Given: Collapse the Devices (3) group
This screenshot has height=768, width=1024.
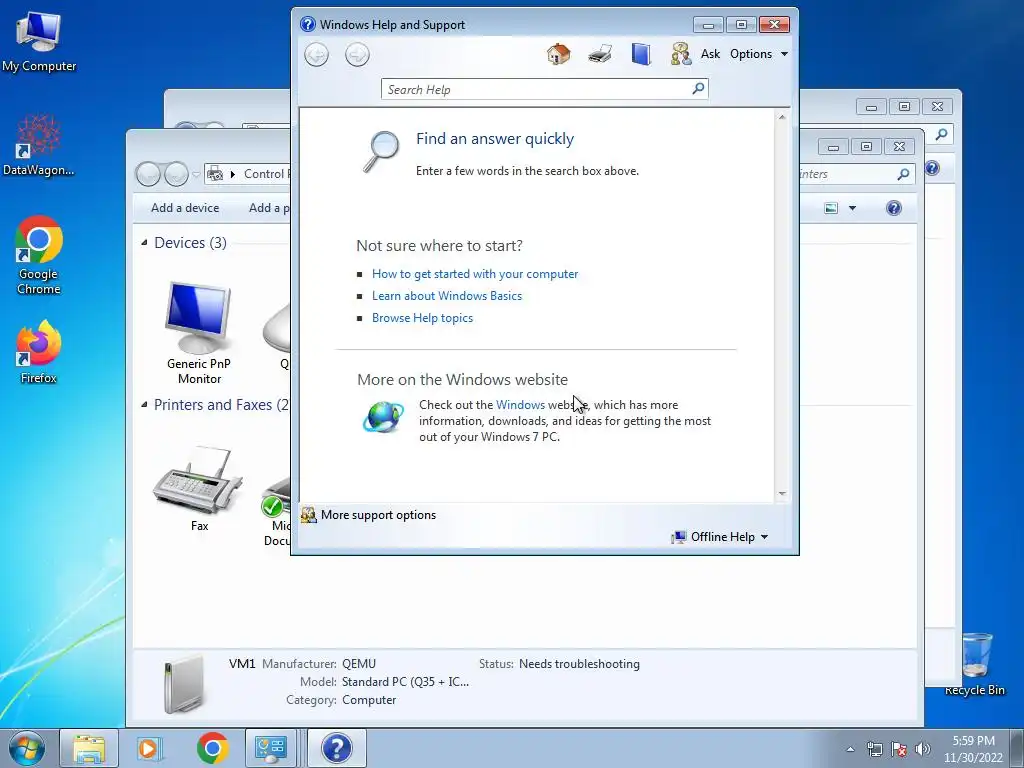Looking at the screenshot, I should [x=144, y=243].
